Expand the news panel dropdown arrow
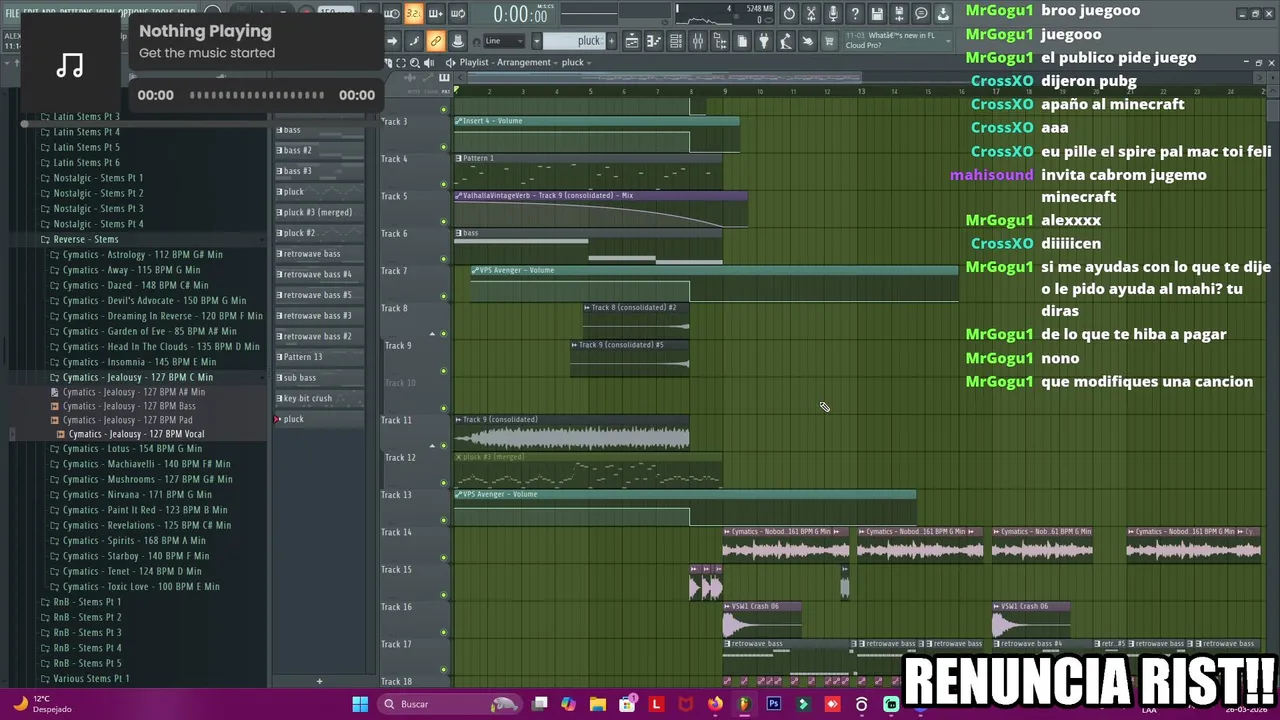This screenshot has width=1280, height=720. click(x=949, y=41)
